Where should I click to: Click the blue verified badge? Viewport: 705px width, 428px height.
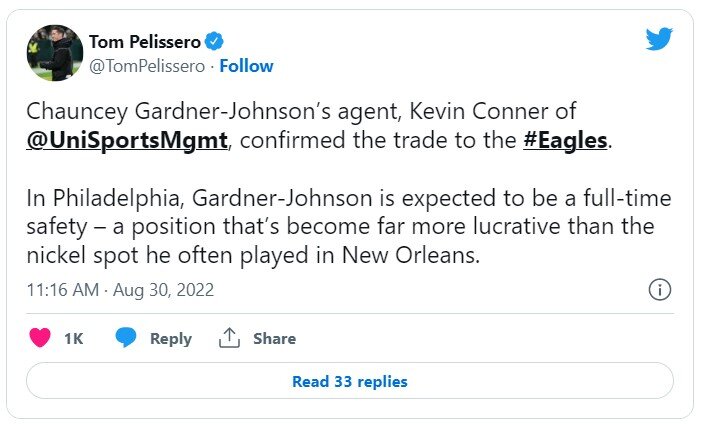(x=214, y=41)
